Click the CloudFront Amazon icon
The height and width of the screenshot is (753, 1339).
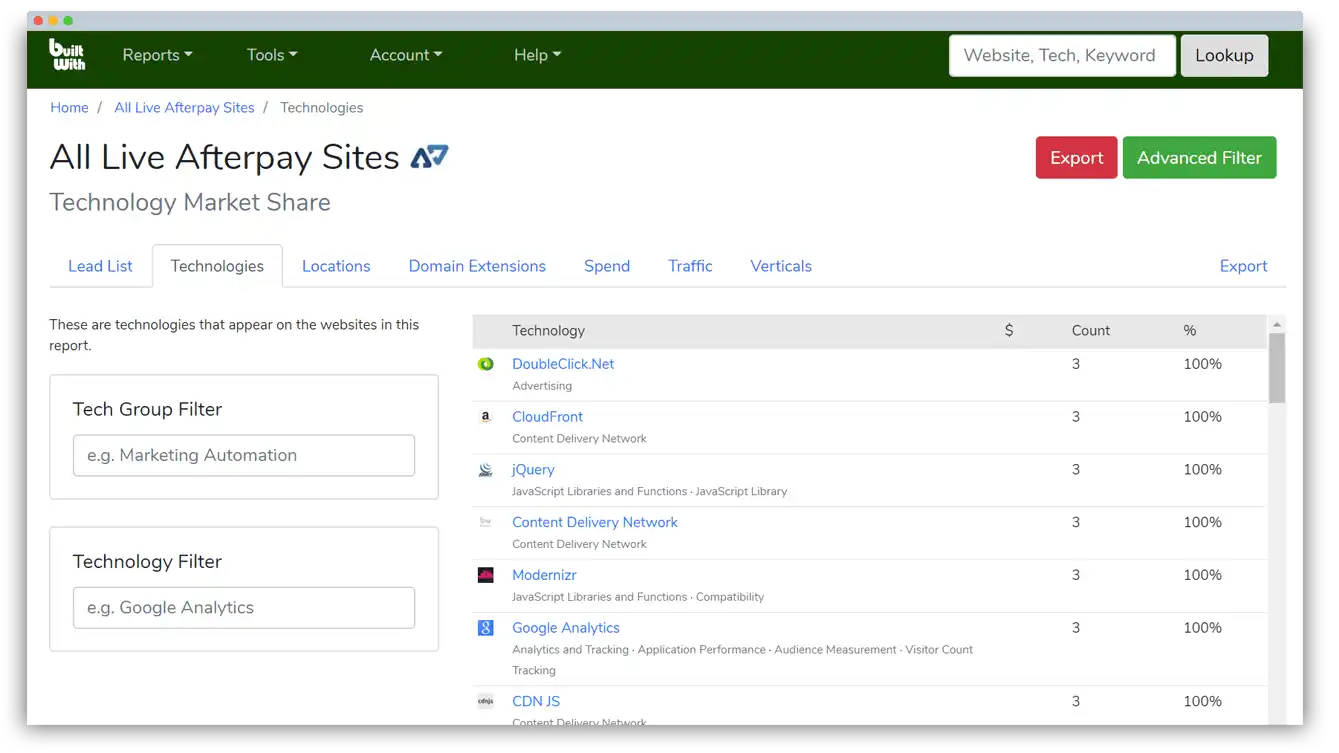pyautogui.click(x=486, y=417)
